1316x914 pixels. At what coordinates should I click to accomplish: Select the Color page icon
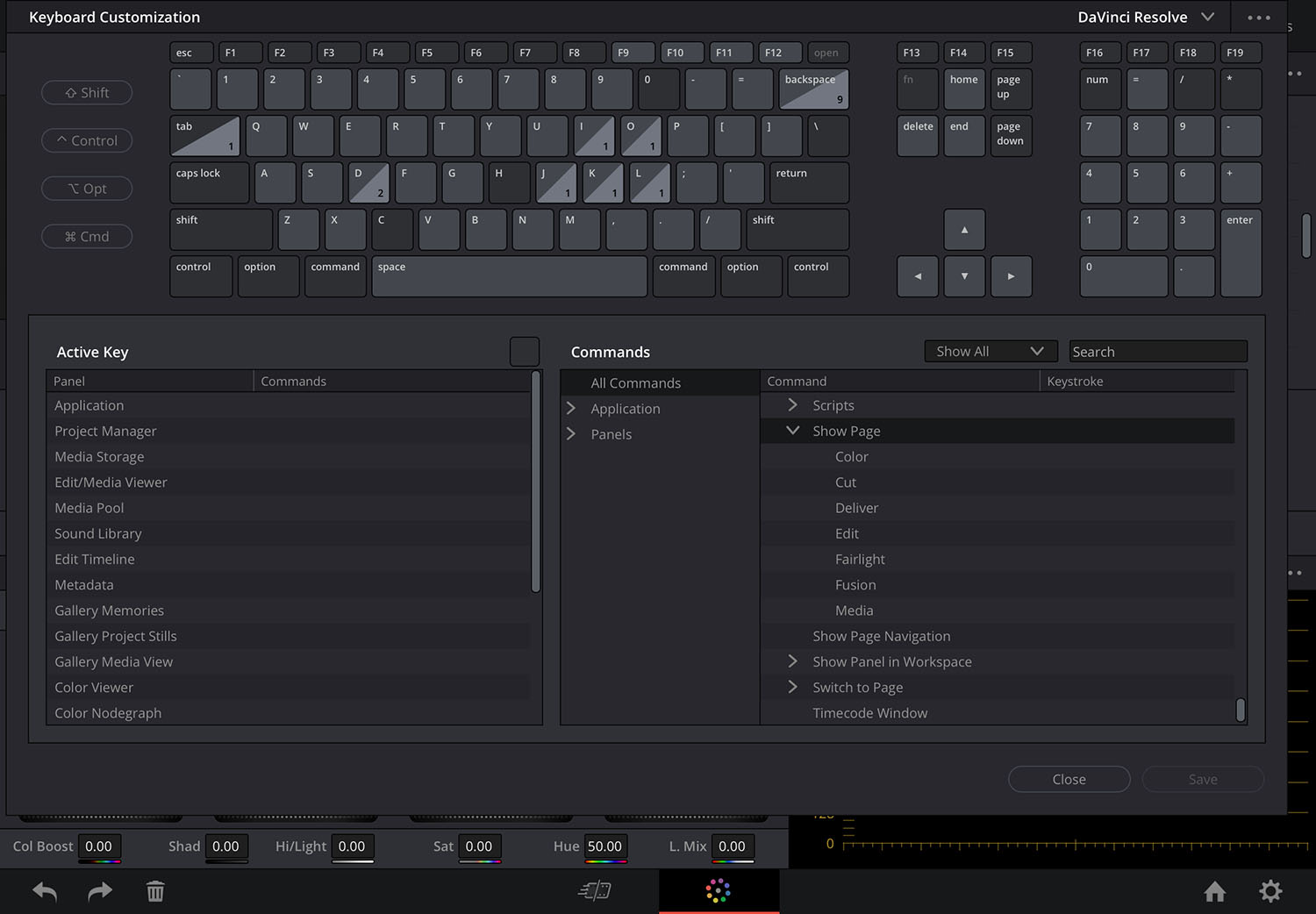pos(718,891)
